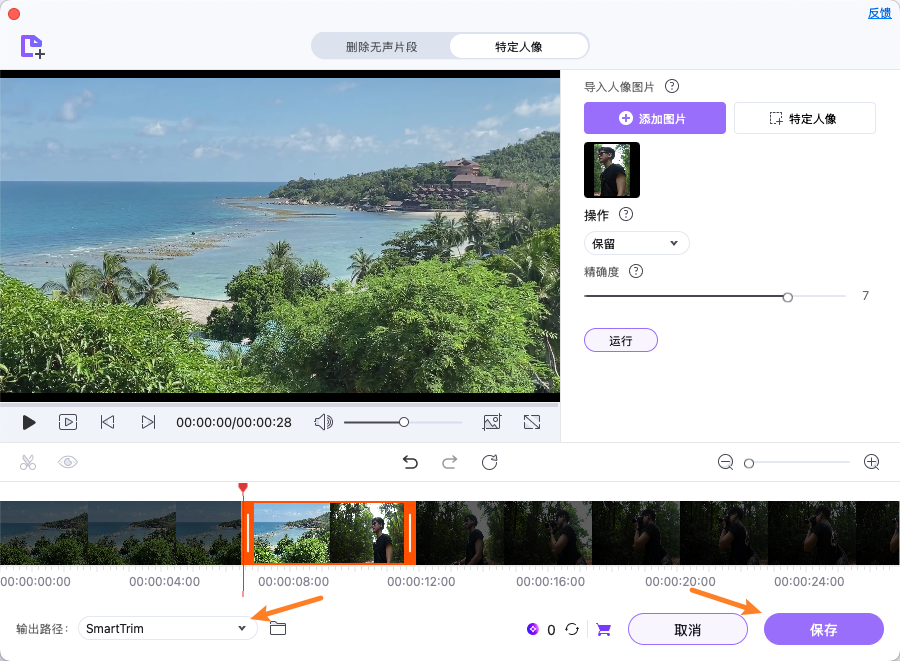Click the redo icon above the timeline
The image size is (900, 661).
pos(449,462)
